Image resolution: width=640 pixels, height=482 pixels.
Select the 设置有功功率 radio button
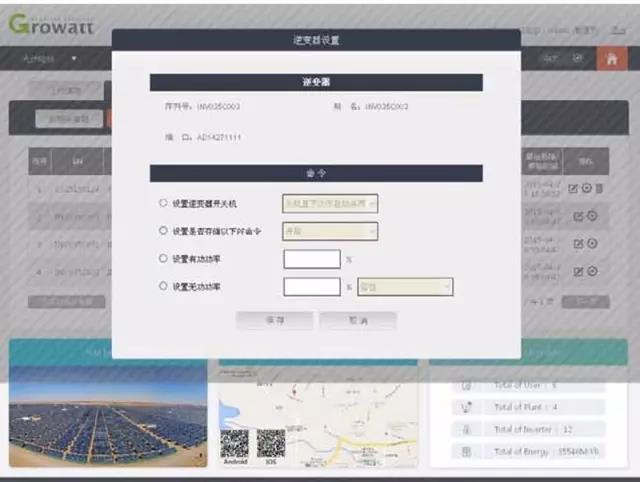(164, 258)
